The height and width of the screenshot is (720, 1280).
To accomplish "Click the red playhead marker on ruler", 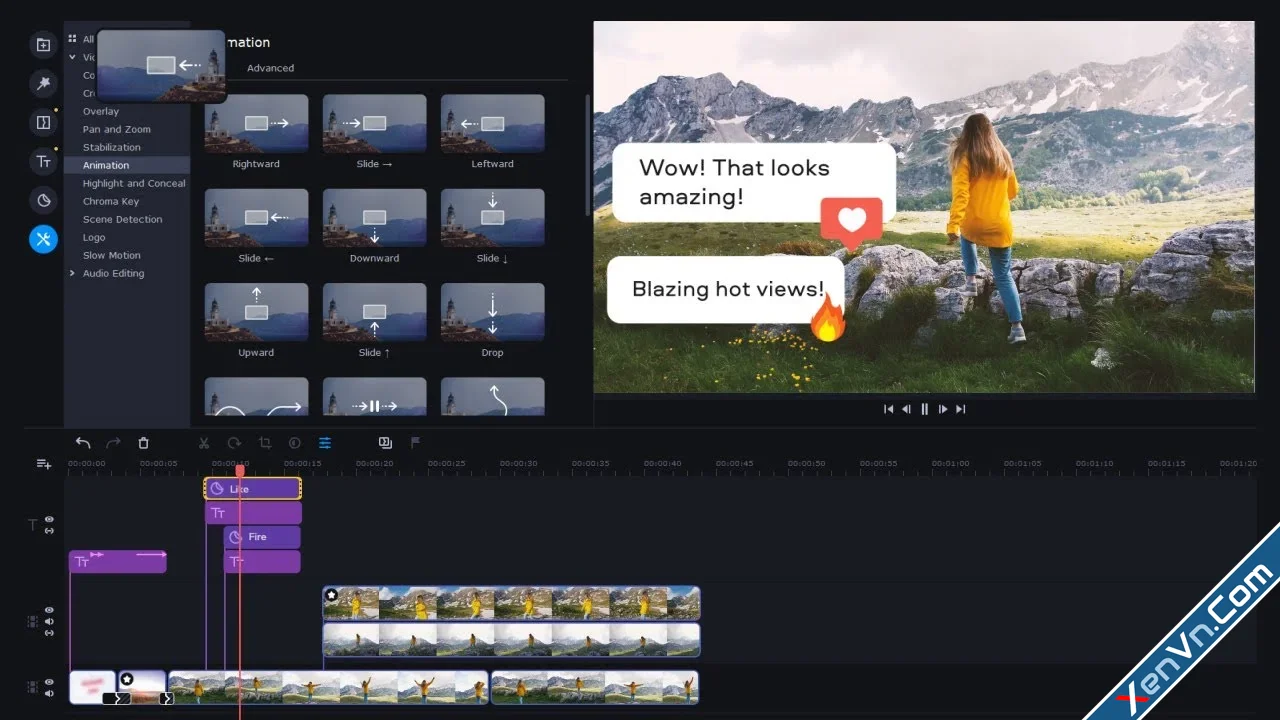I will [240, 470].
